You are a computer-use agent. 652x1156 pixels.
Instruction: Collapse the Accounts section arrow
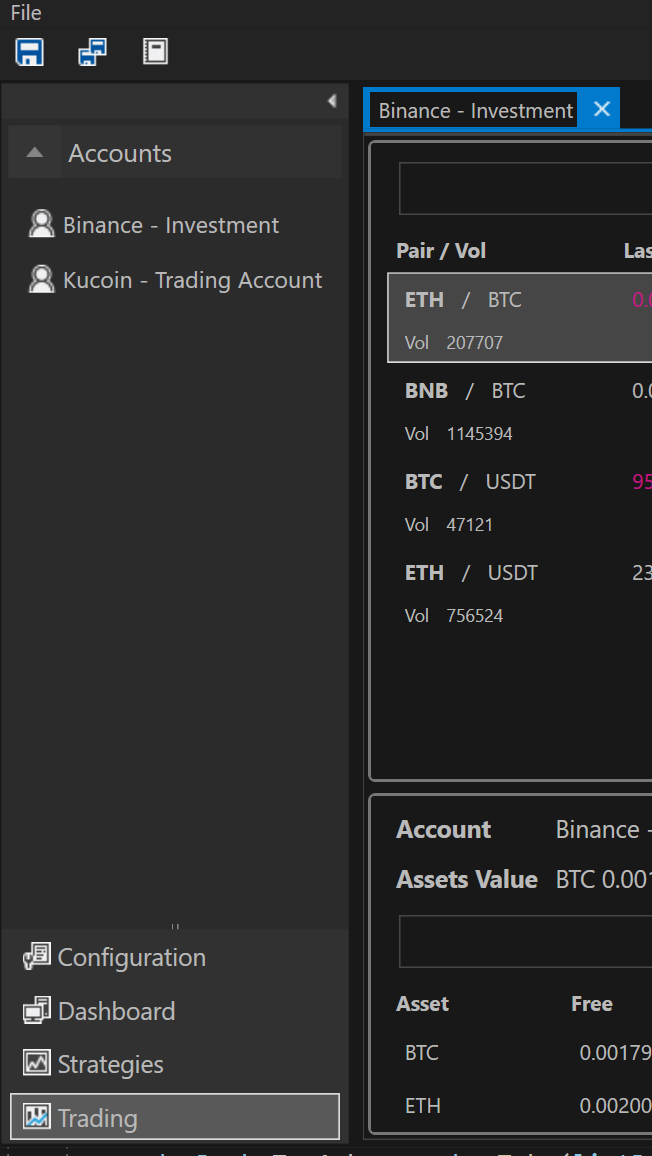click(35, 153)
